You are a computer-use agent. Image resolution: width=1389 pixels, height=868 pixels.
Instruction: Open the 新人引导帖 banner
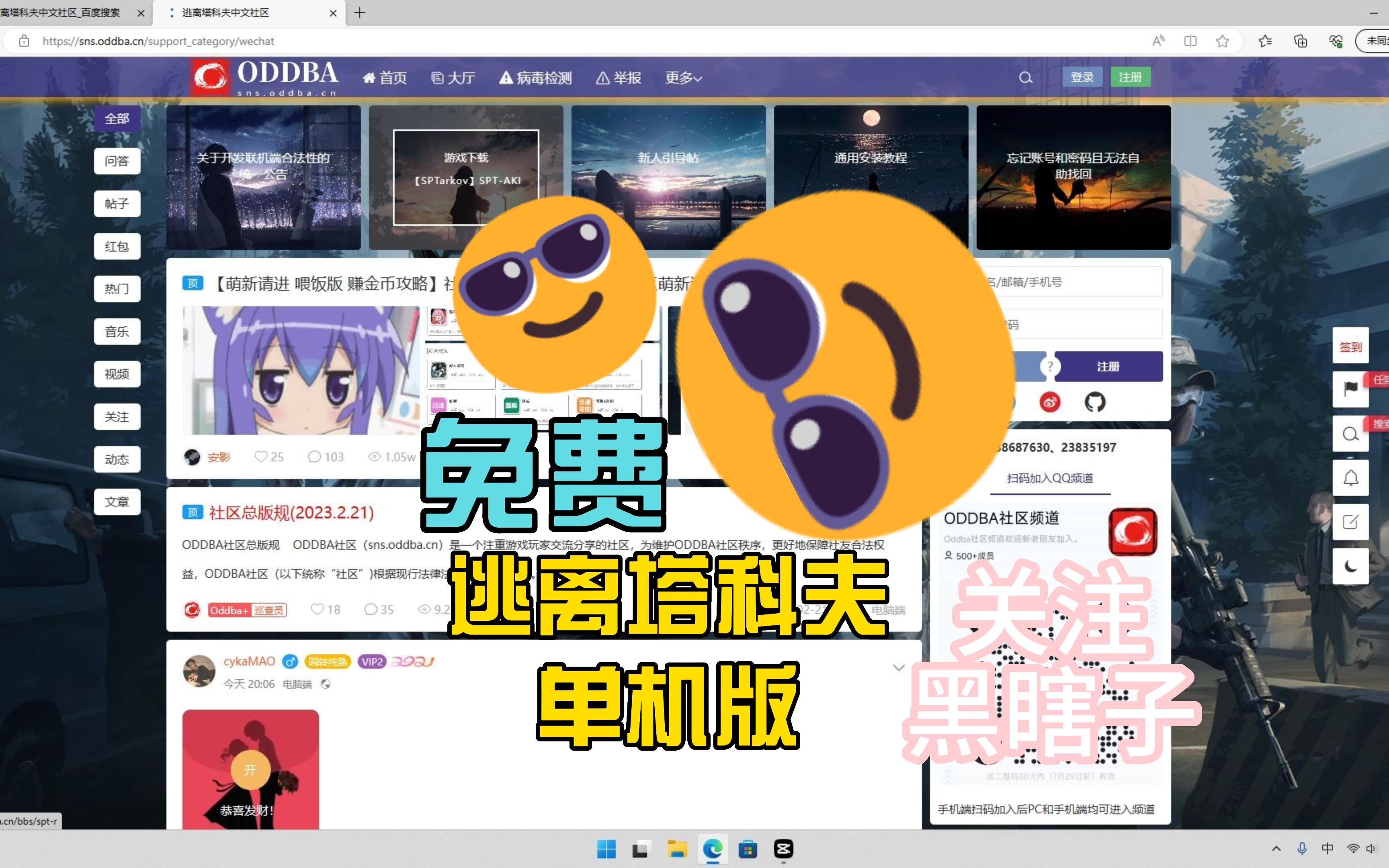(x=668, y=177)
